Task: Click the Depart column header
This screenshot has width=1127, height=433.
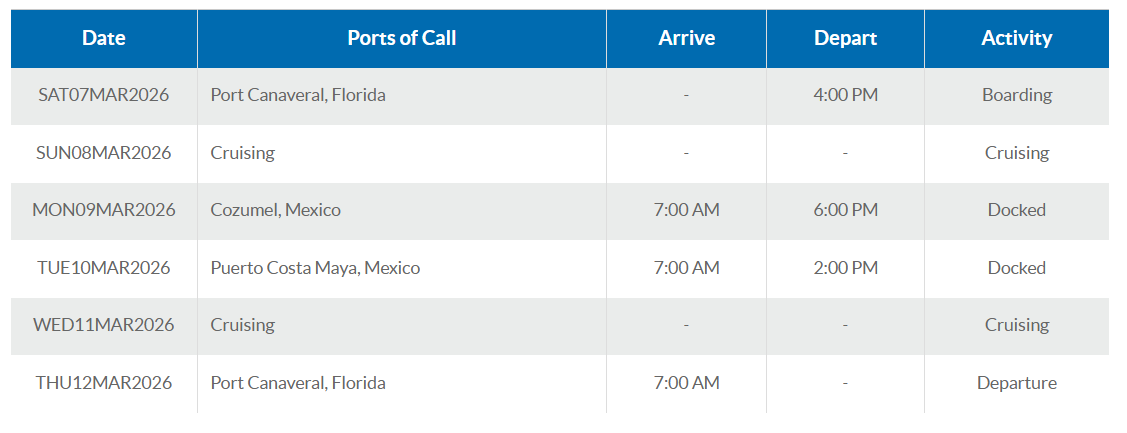Action: click(845, 38)
